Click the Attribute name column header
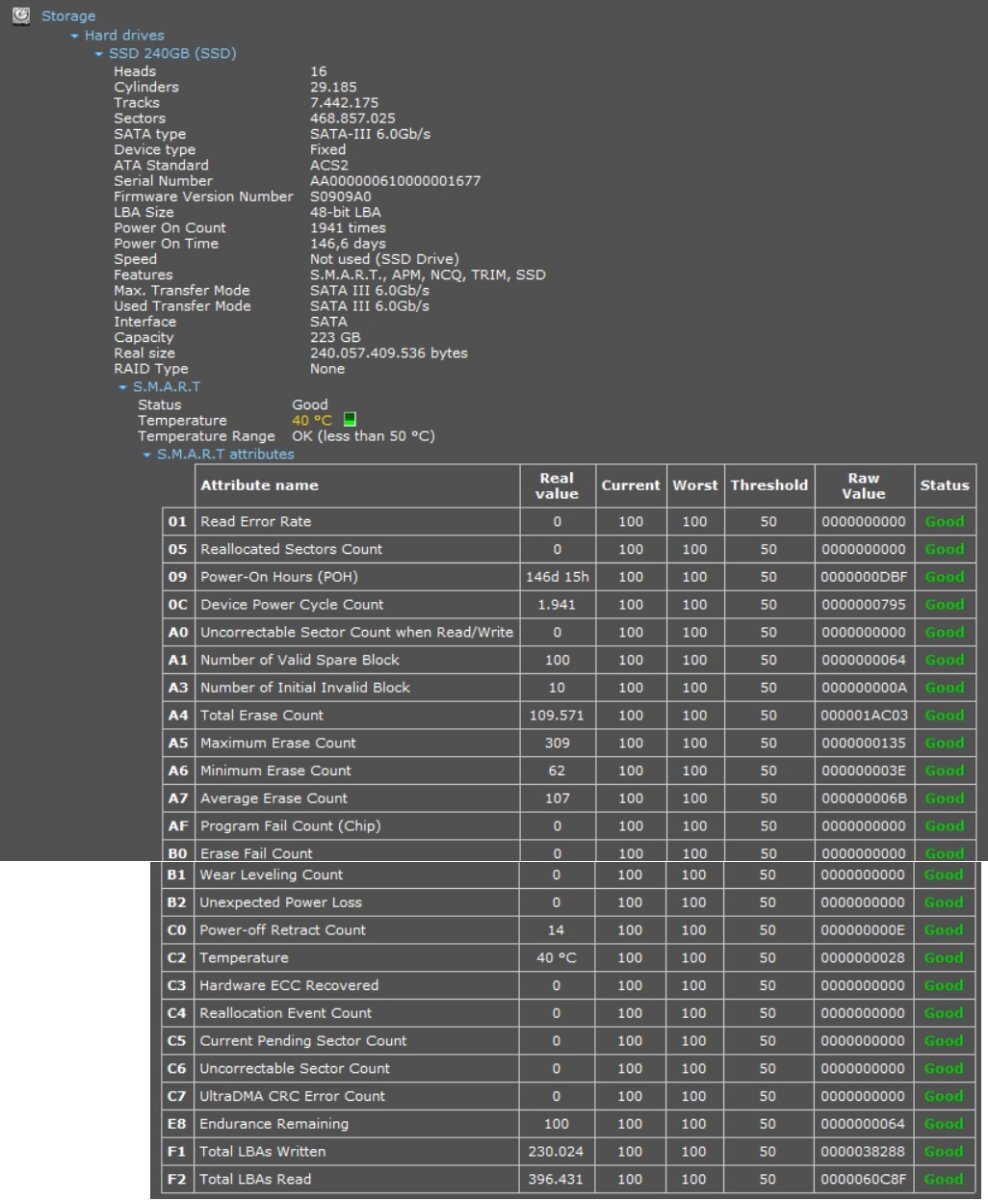This screenshot has width=988, height=1200. (x=260, y=485)
